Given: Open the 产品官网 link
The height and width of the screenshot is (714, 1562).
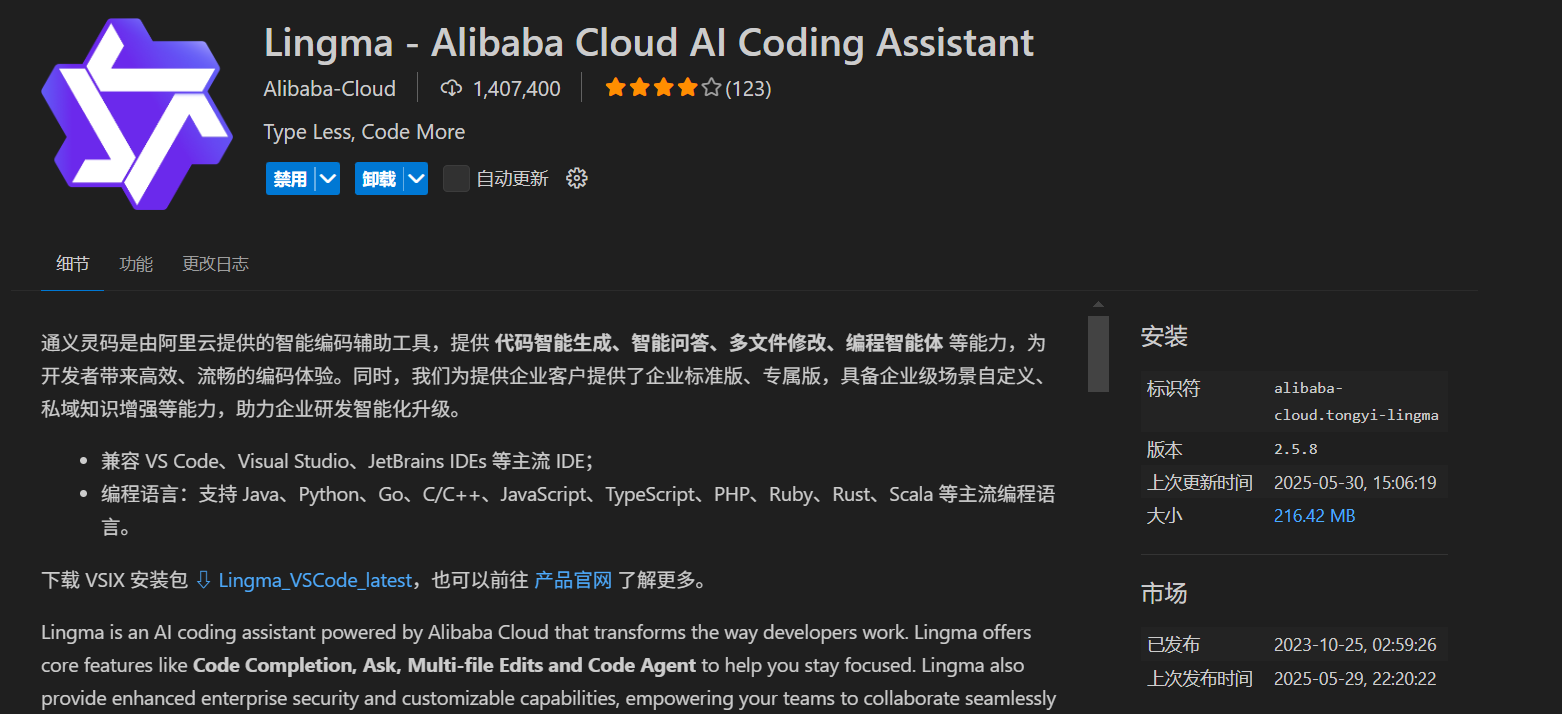Looking at the screenshot, I should tap(573, 580).
